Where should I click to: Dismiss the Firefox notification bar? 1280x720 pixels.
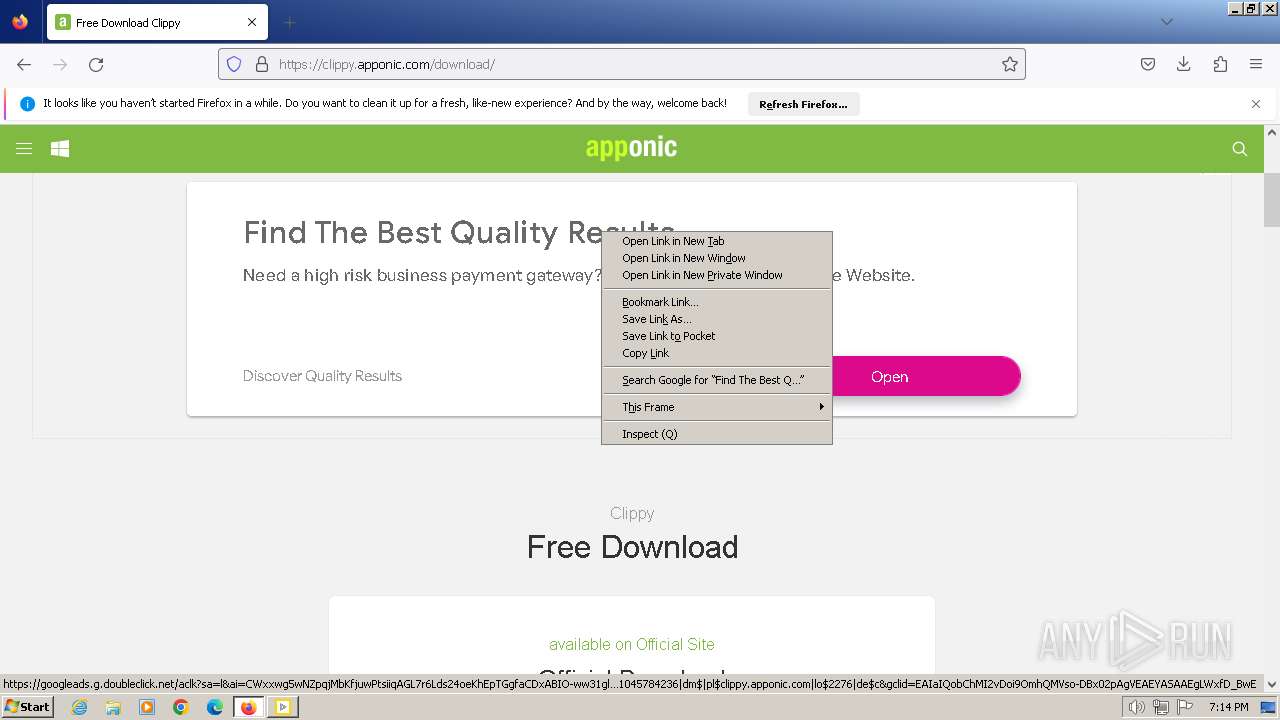point(1256,104)
